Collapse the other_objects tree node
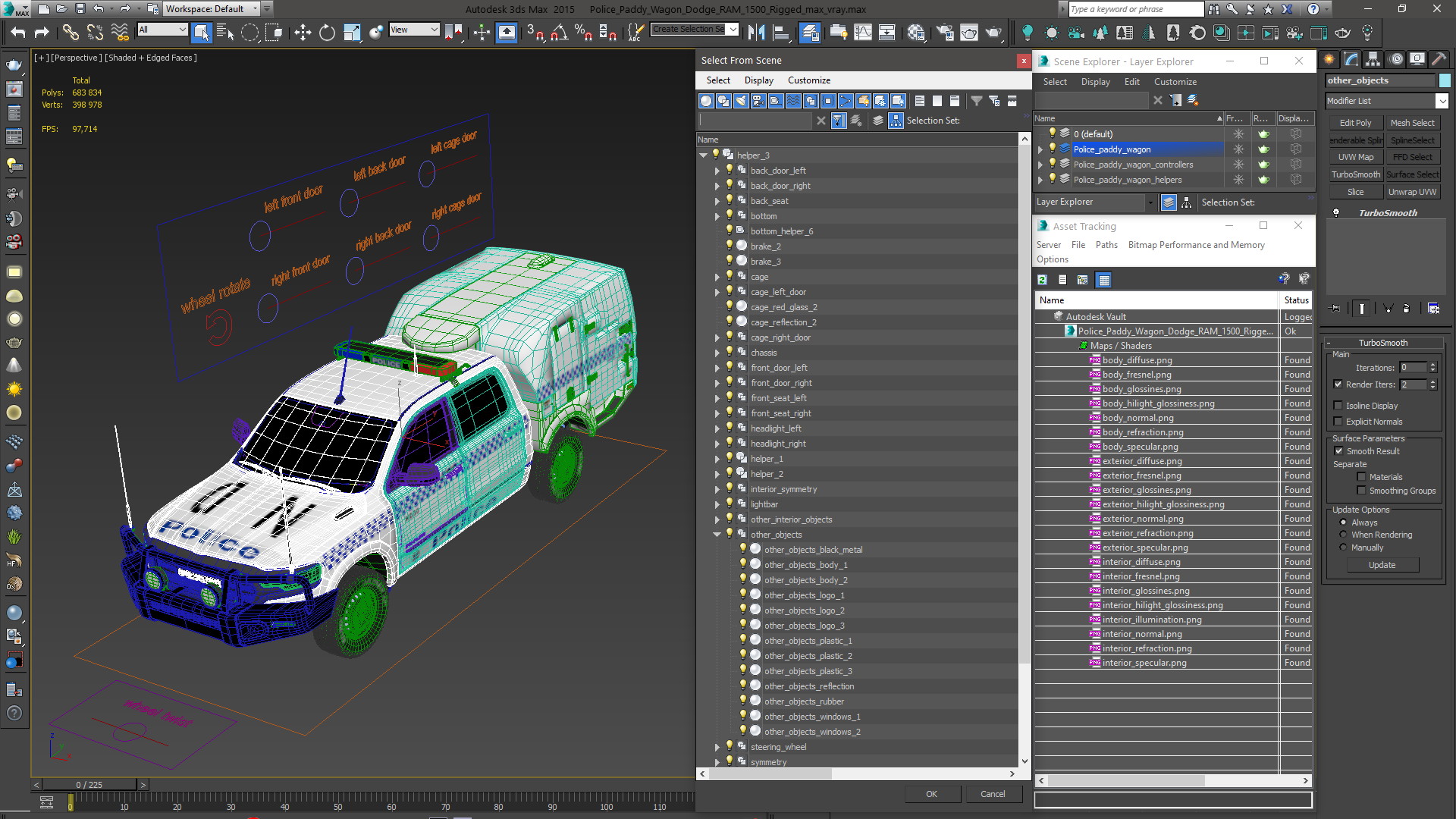This screenshot has height=819, width=1456. point(717,535)
